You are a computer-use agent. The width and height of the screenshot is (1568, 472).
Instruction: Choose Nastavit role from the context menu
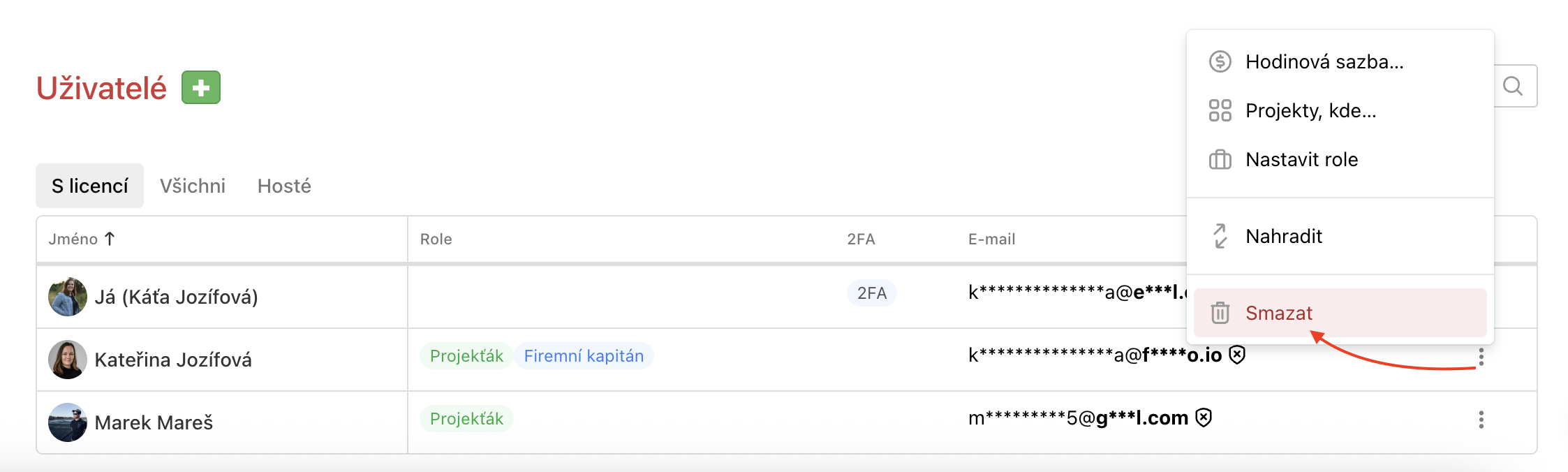1301,159
